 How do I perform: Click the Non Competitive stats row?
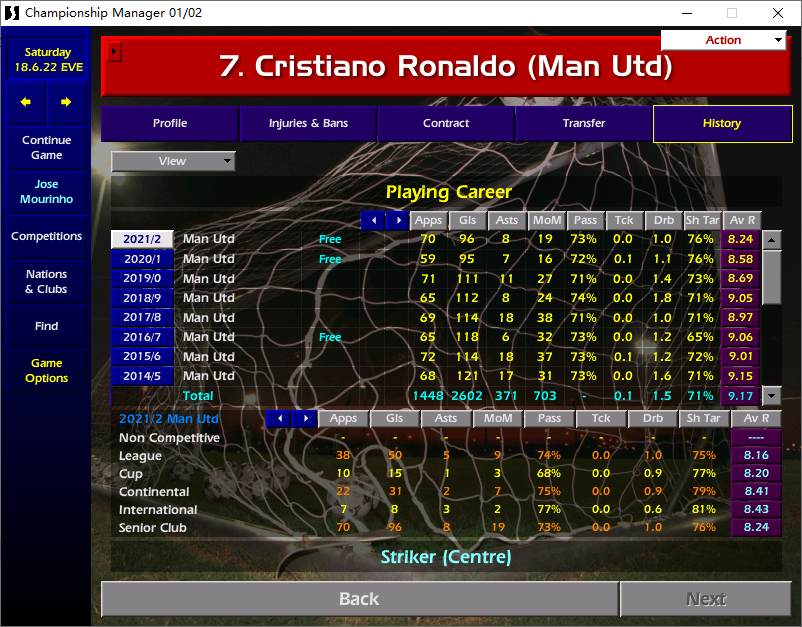pyautogui.click(x=446, y=438)
